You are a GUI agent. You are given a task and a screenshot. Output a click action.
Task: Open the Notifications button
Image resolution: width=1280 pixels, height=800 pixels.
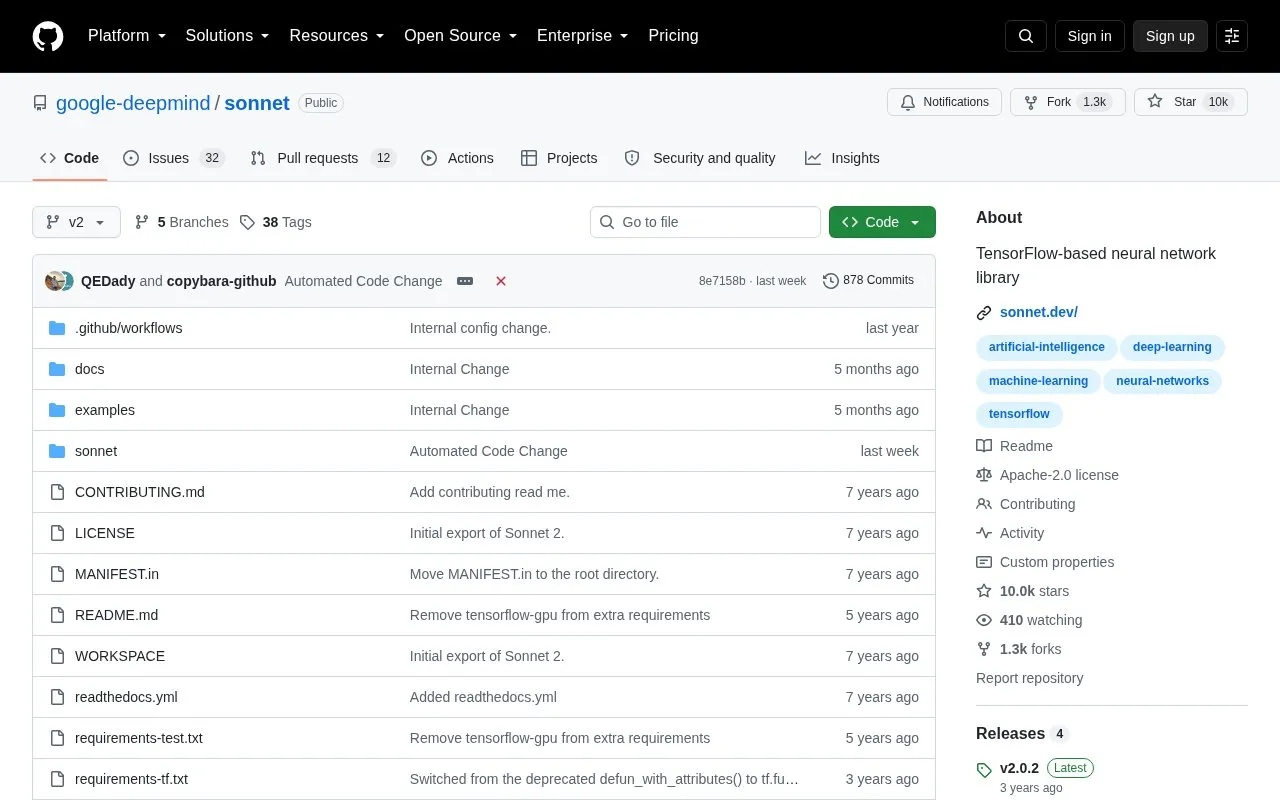[x=944, y=102]
